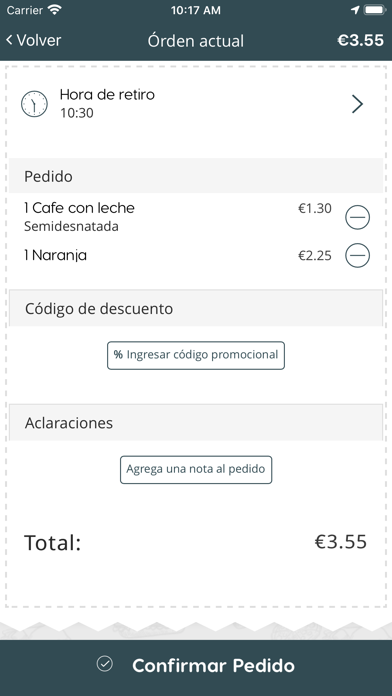Screen dimensions: 392x696
Task: Open pickup time with right chevron
Action: (357, 104)
